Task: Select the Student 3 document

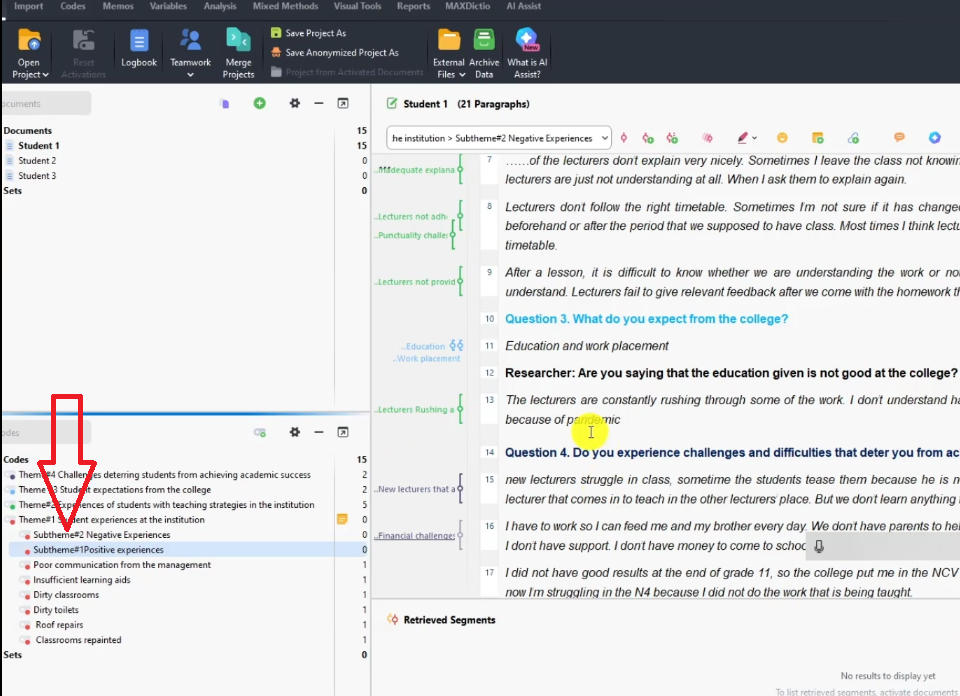Action: (x=37, y=176)
